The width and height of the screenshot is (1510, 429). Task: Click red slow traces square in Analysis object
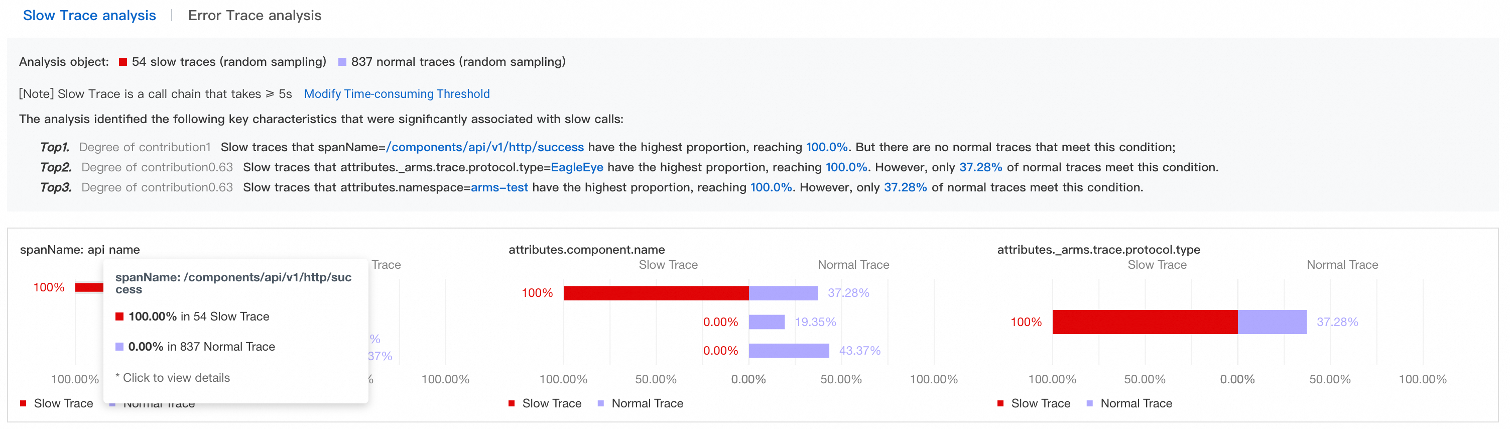[x=123, y=62]
